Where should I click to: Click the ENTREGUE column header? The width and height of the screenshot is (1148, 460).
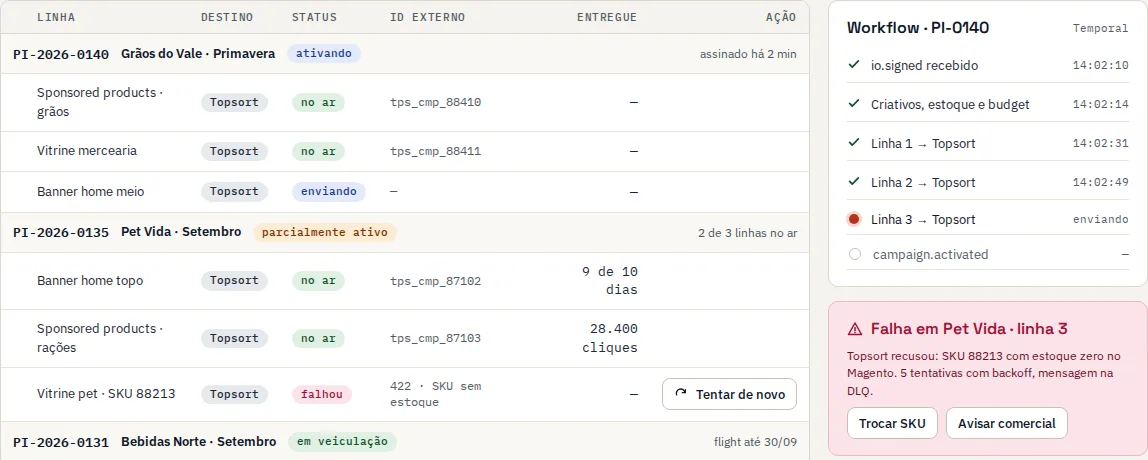click(607, 17)
